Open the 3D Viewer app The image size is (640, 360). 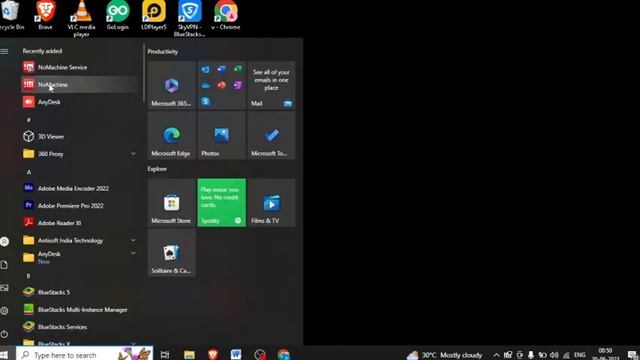click(80, 136)
